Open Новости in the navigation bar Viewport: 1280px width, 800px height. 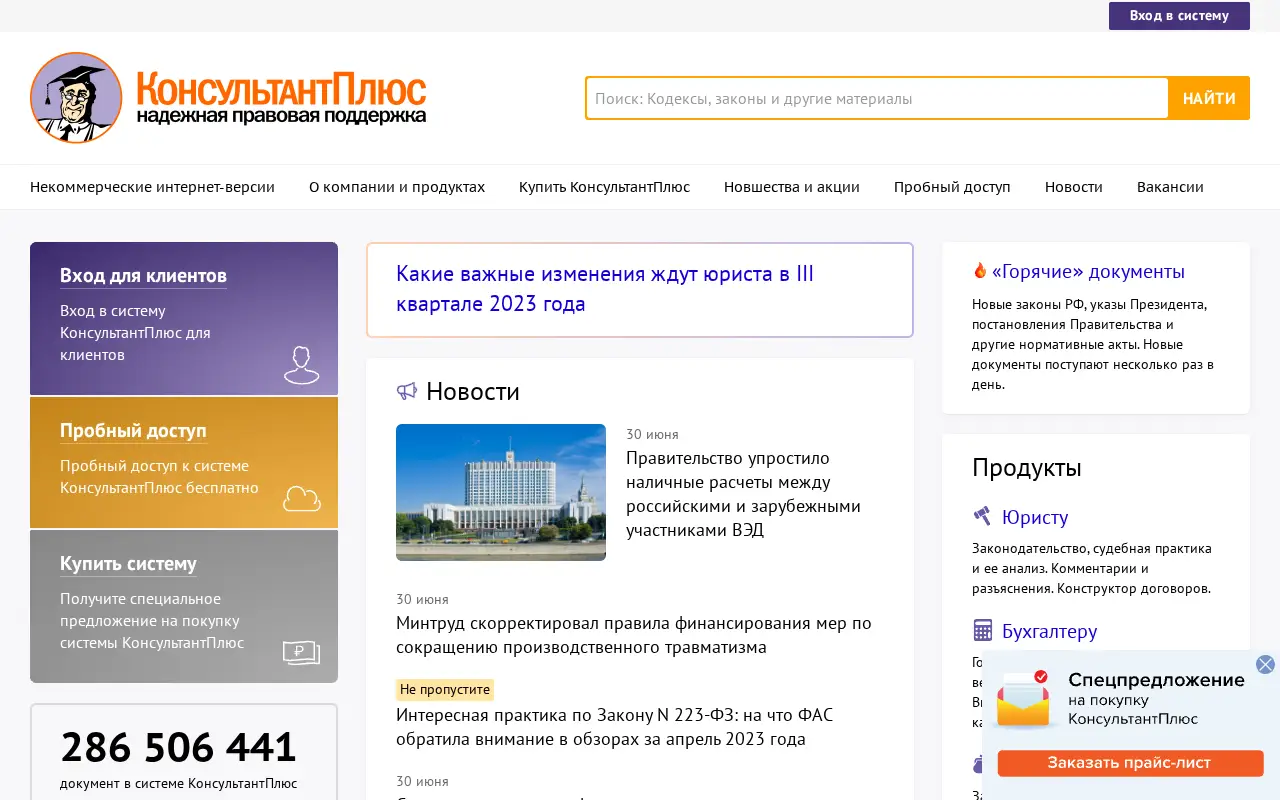[1074, 187]
